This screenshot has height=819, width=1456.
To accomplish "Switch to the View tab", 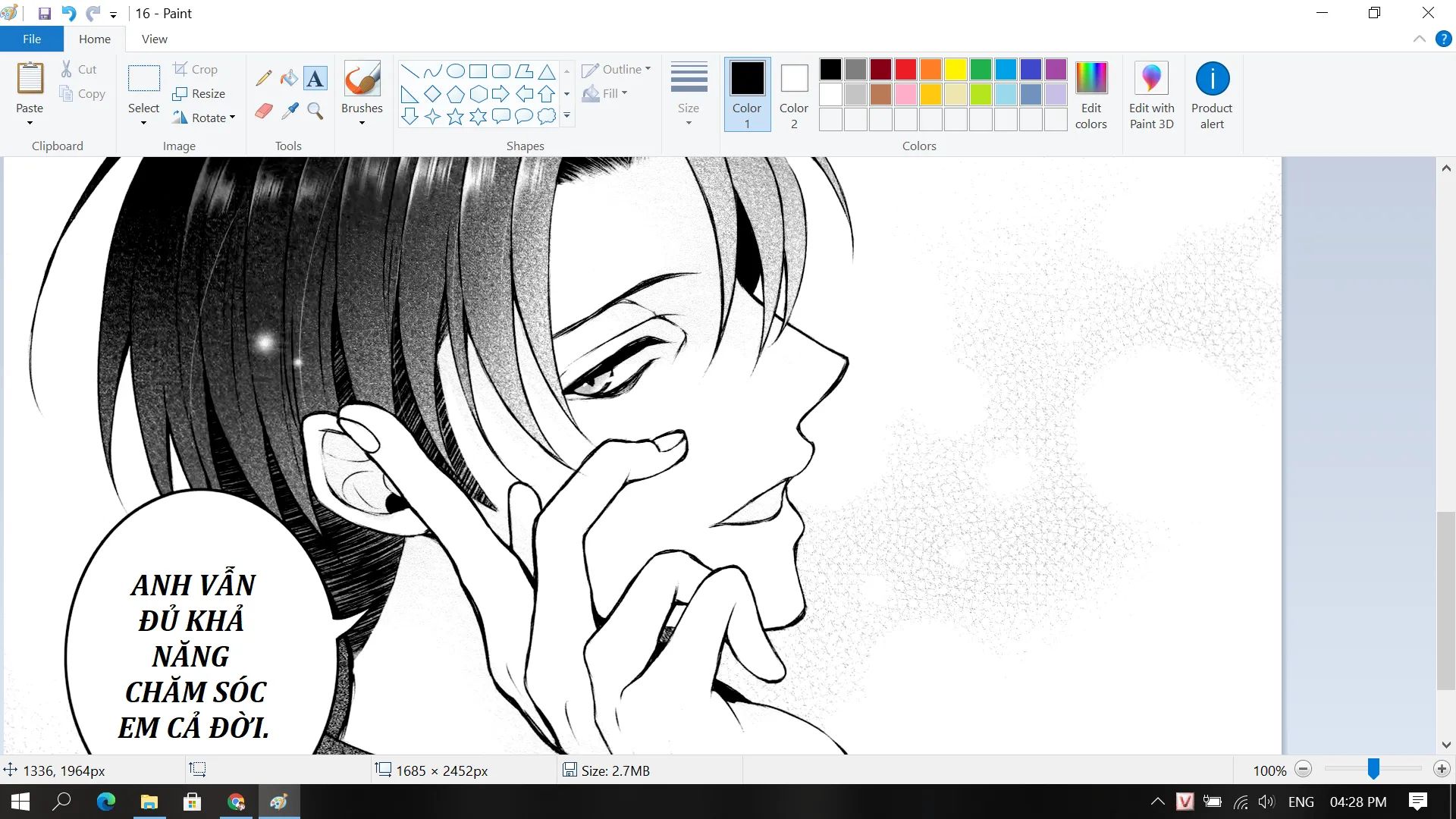I will pos(154,39).
